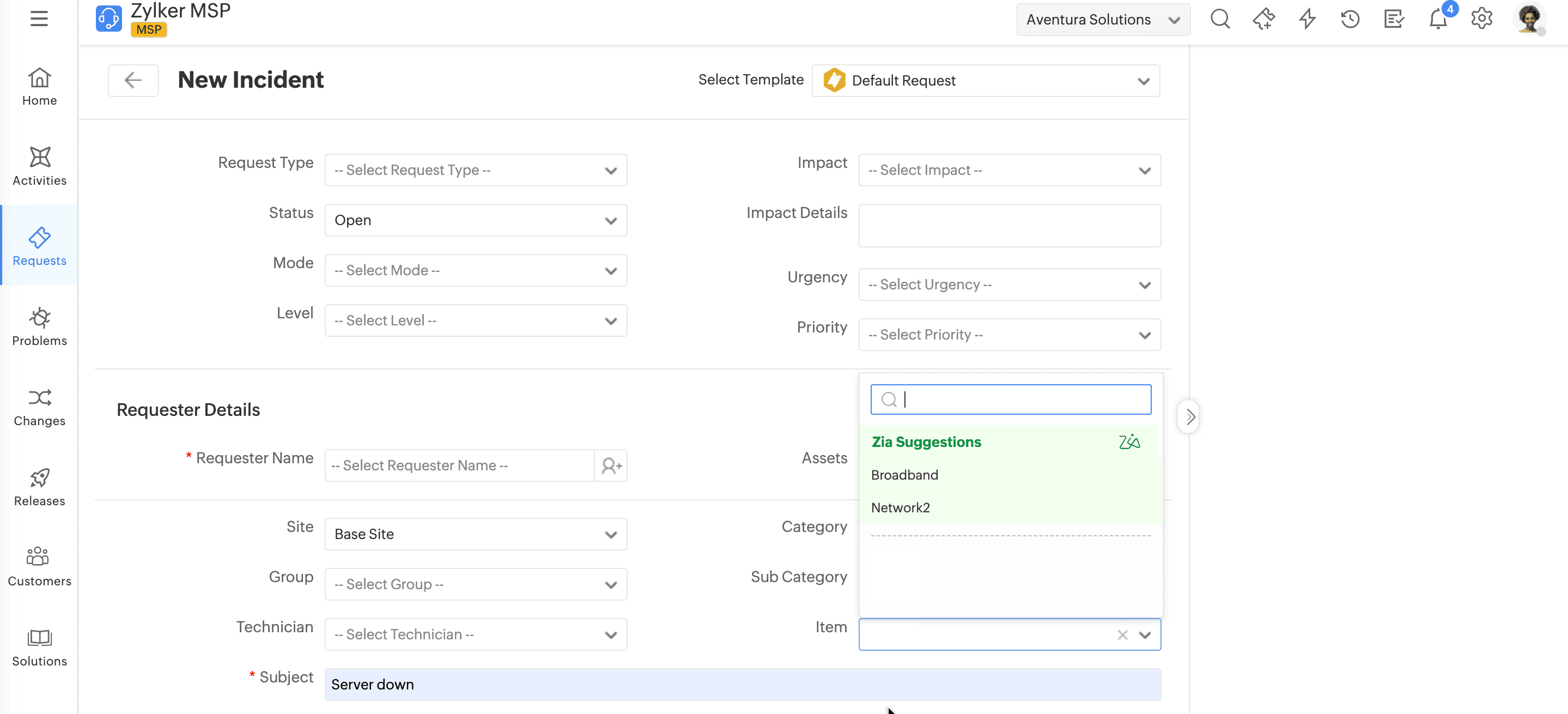Click the back arrow beside New Incident

(133, 80)
